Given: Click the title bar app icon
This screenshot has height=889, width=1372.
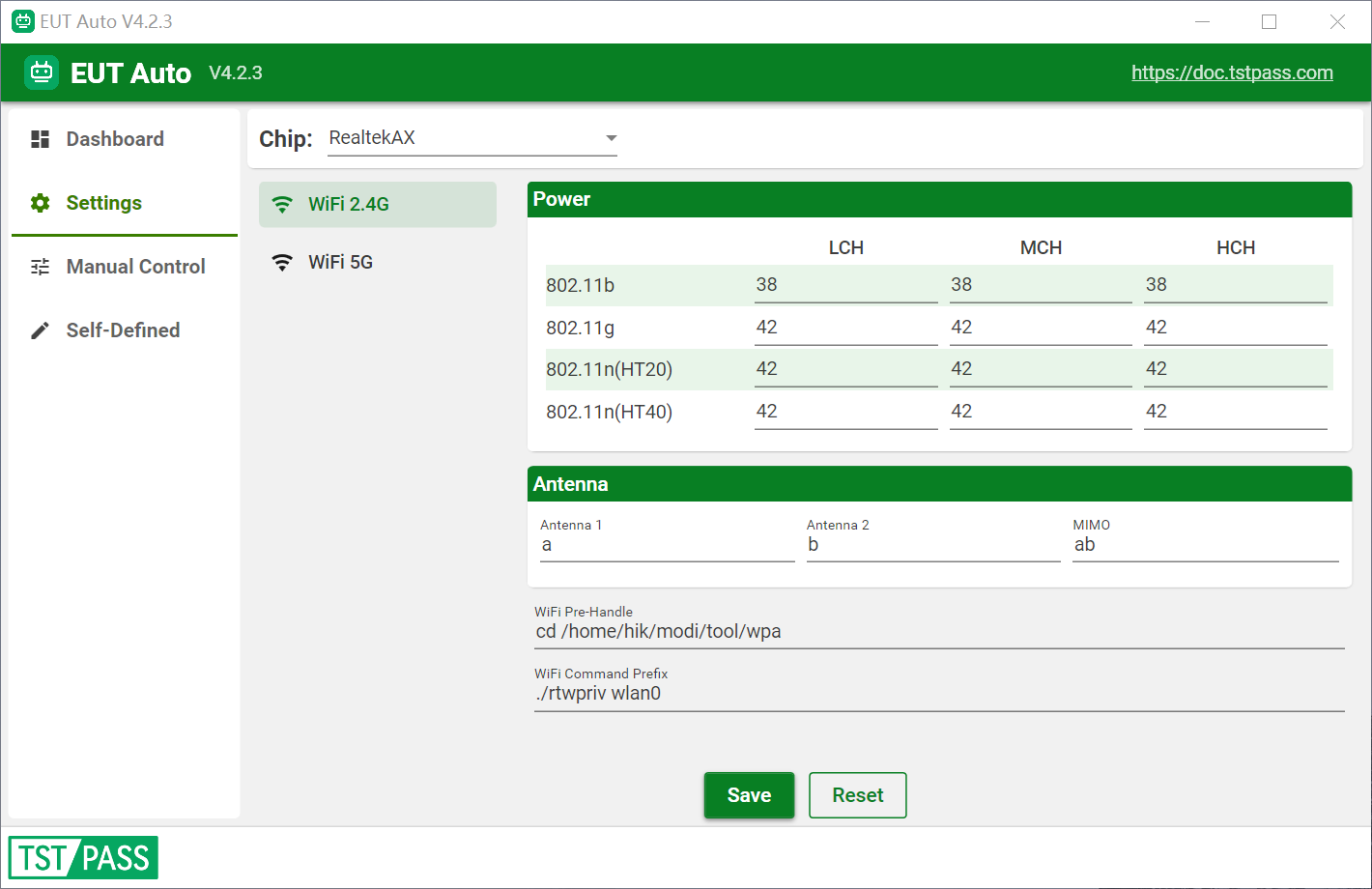Looking at the screenshot, I should (x=23, y=21).
